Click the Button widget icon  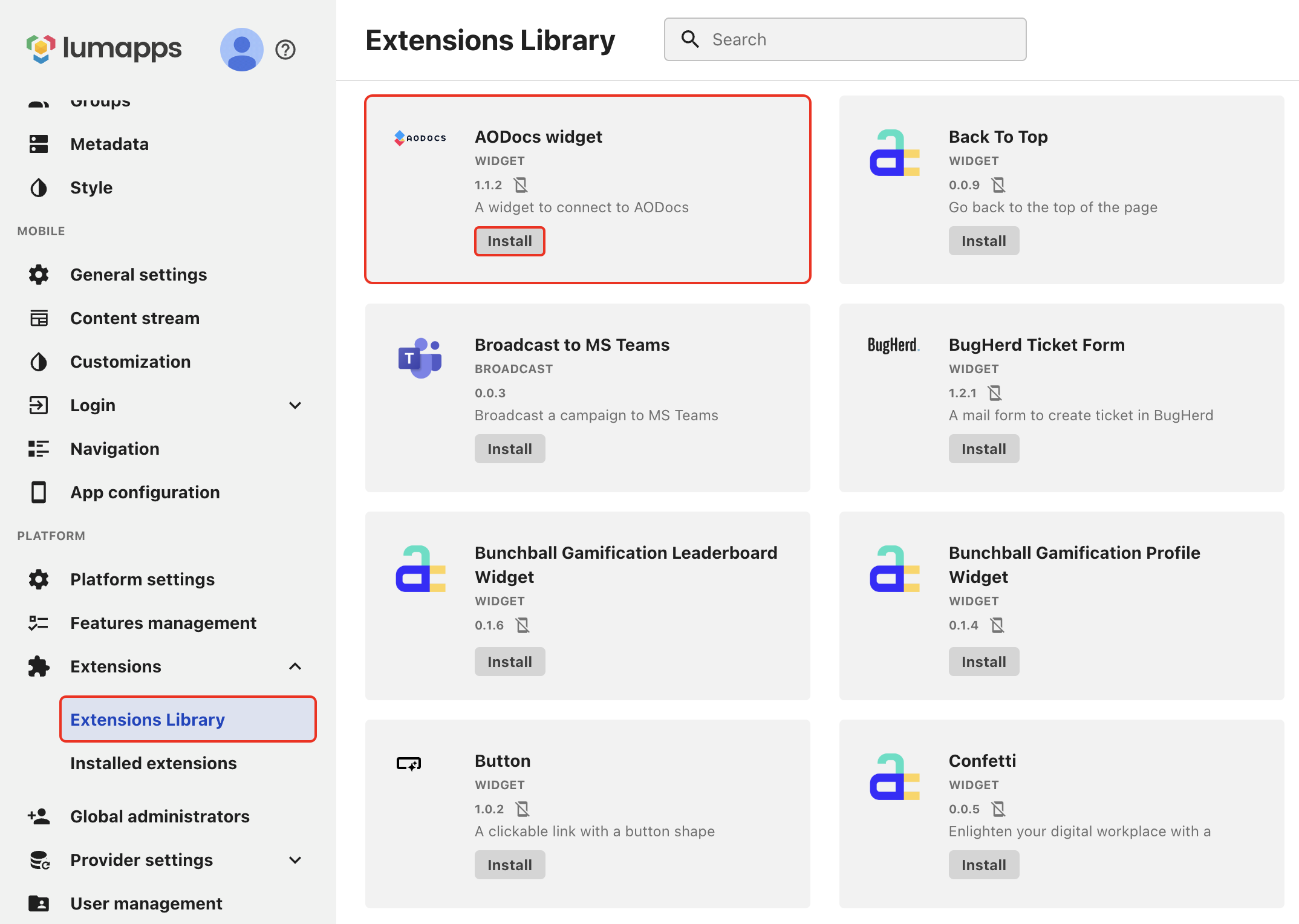point(409,764)
